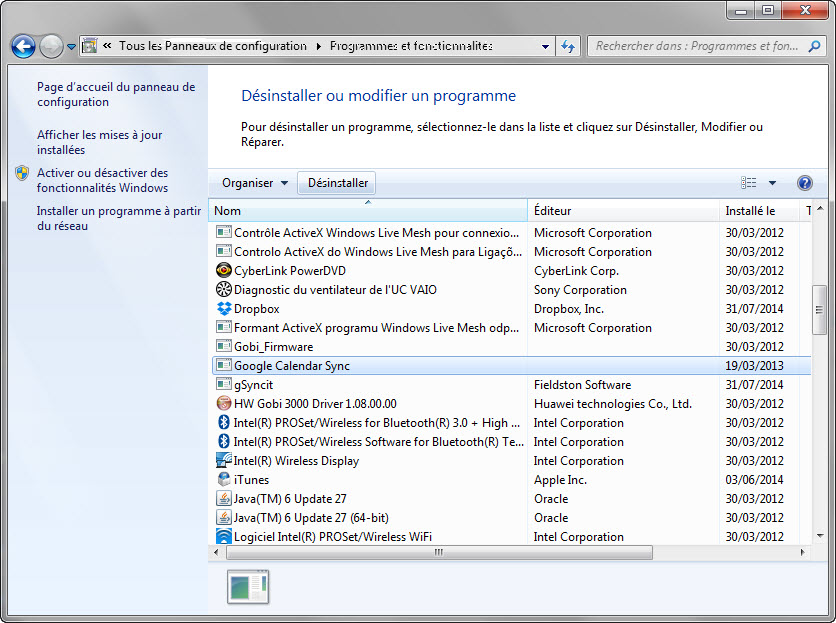Click the program thumbnail in the details pane

248,587
